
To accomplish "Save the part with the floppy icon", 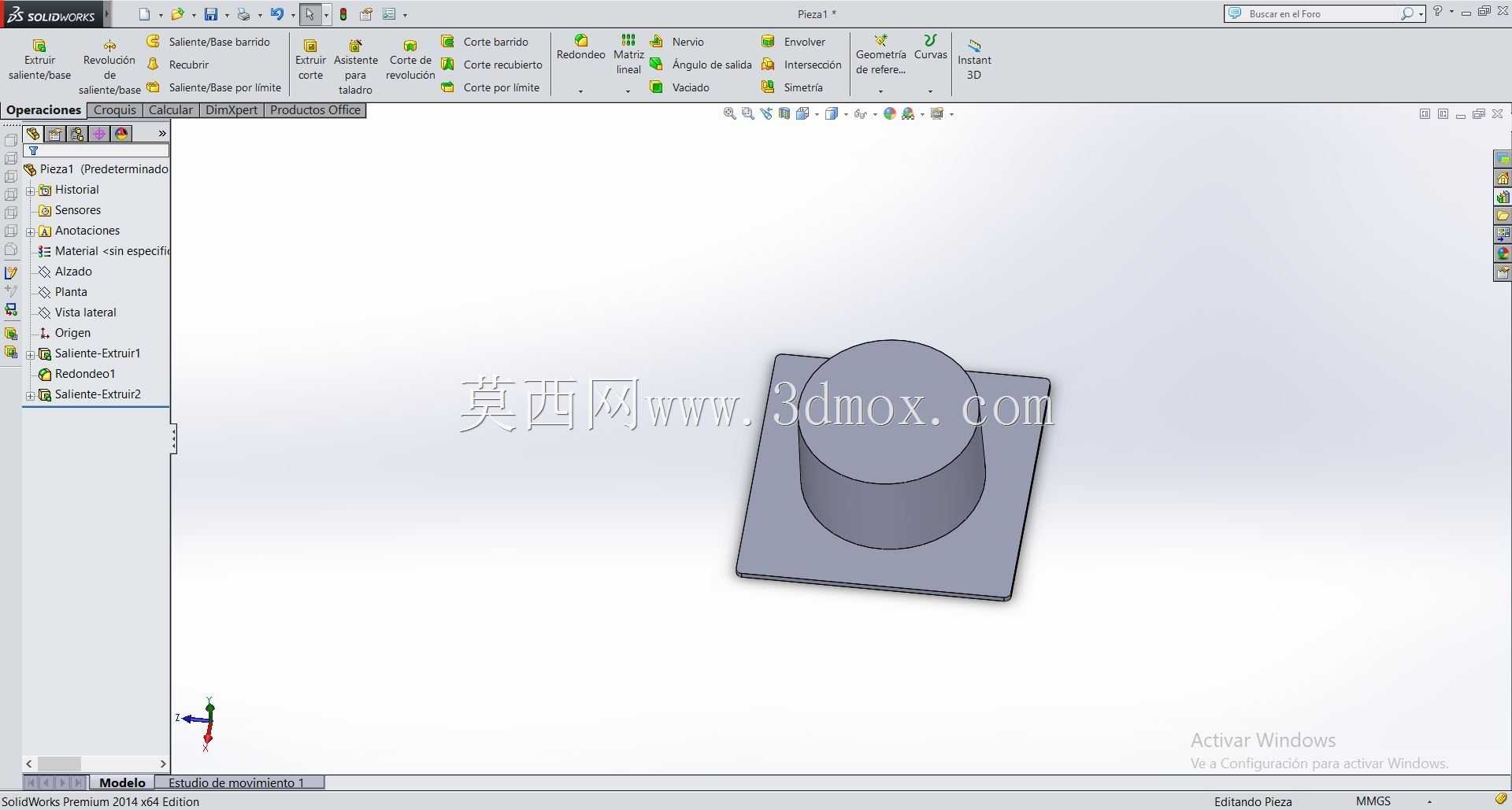I will coord(211,14).
